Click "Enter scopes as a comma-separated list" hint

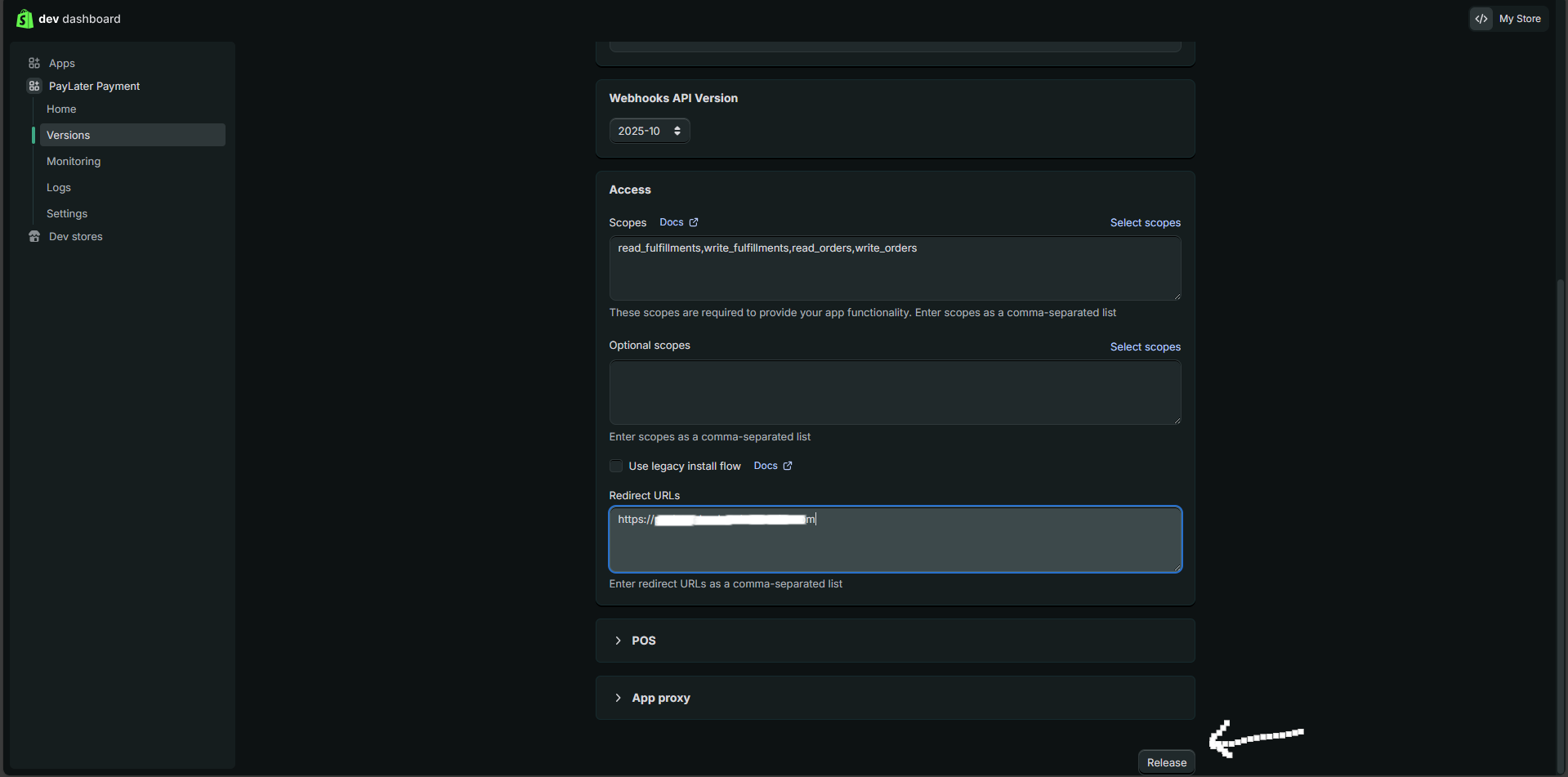(x=709, y=436)
